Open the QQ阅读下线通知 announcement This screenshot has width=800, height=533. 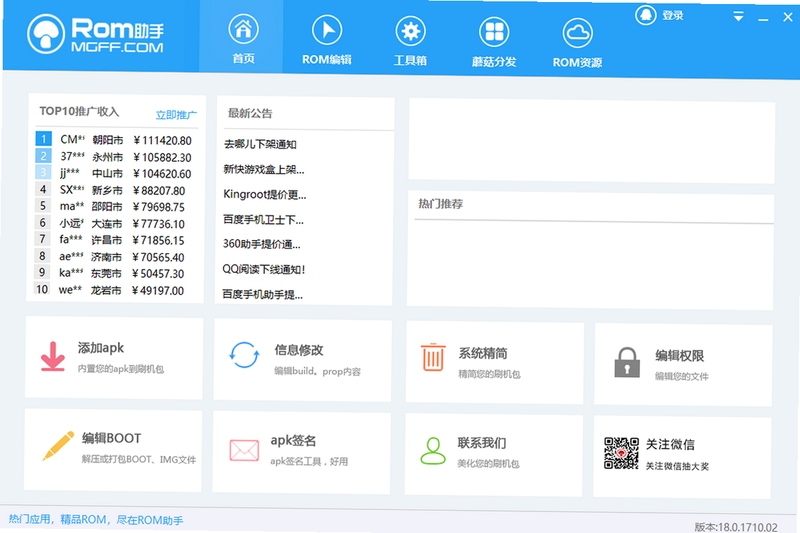264,269
